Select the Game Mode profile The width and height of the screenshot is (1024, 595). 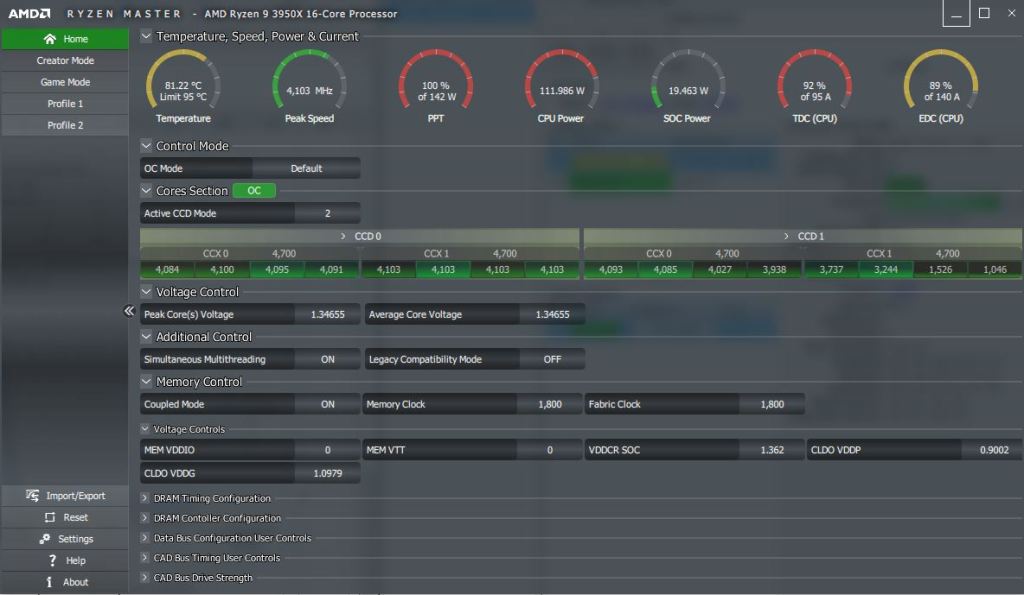click(x=65, y=82)
